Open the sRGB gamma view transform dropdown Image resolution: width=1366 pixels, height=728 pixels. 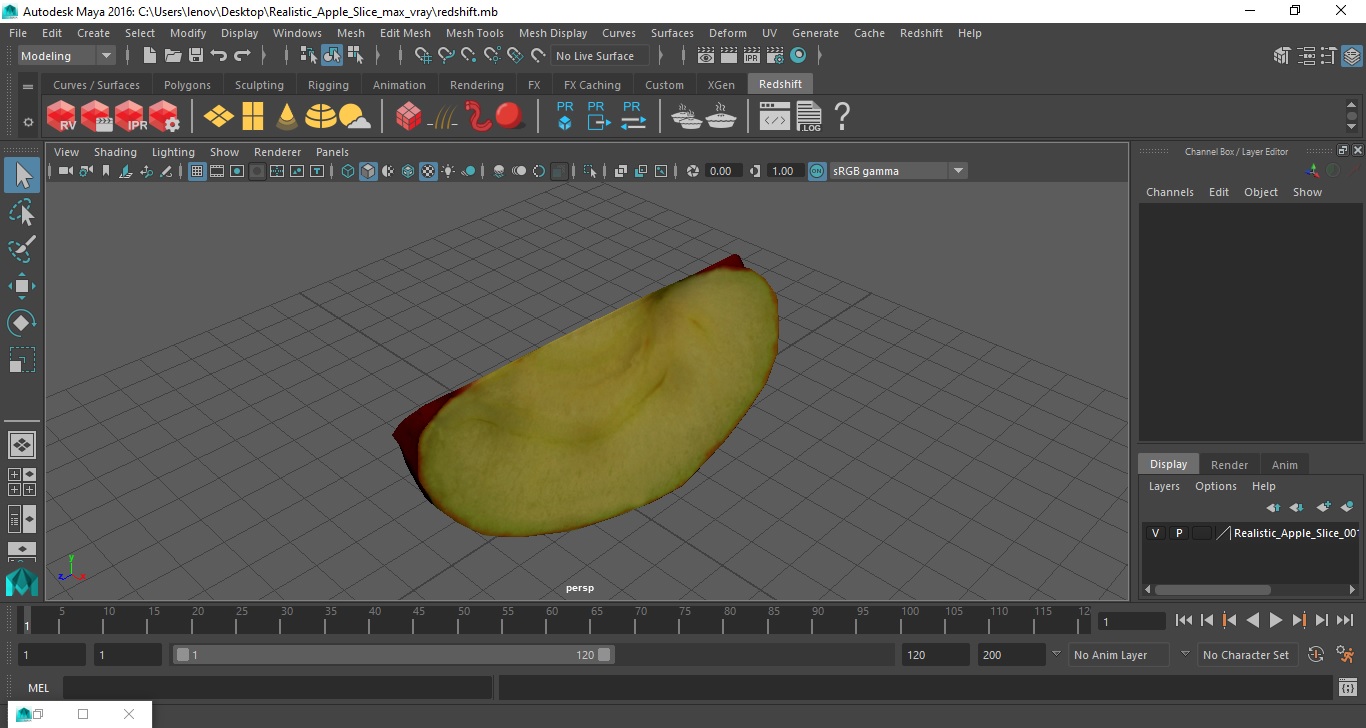coord(898,171)
